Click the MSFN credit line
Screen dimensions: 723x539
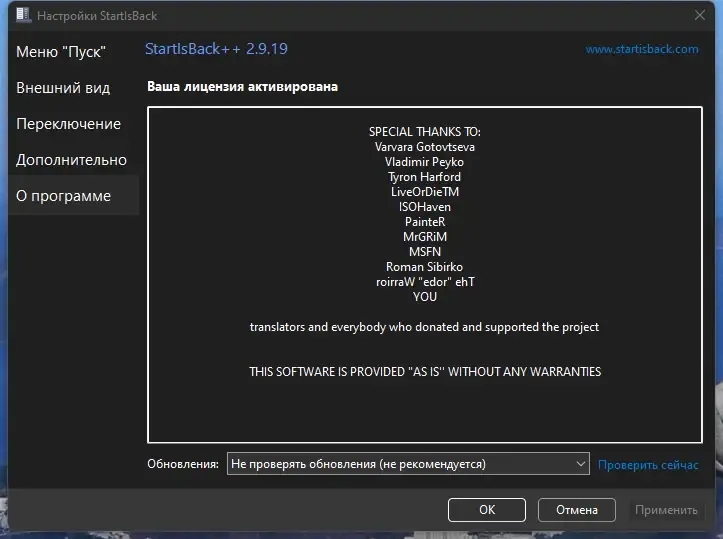(x=425, y=252)
